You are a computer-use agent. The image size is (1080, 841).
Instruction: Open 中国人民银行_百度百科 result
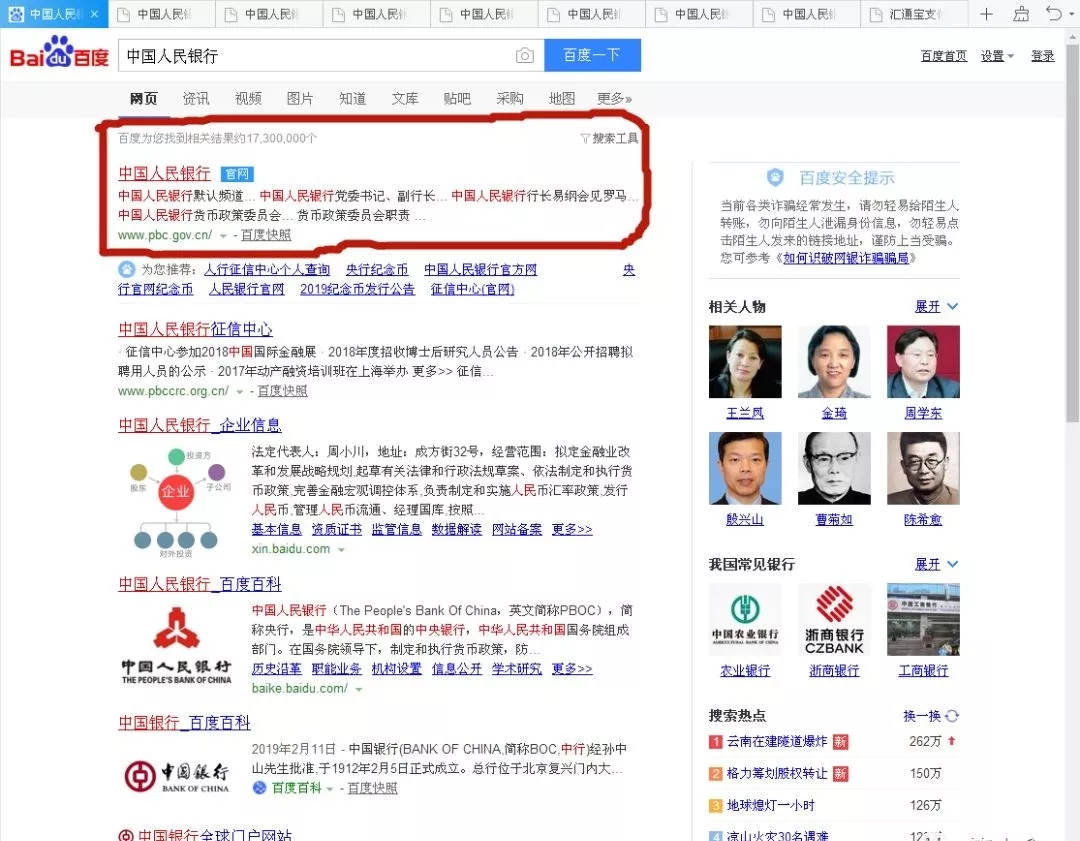pyautogui.click(x=200, y=584)
